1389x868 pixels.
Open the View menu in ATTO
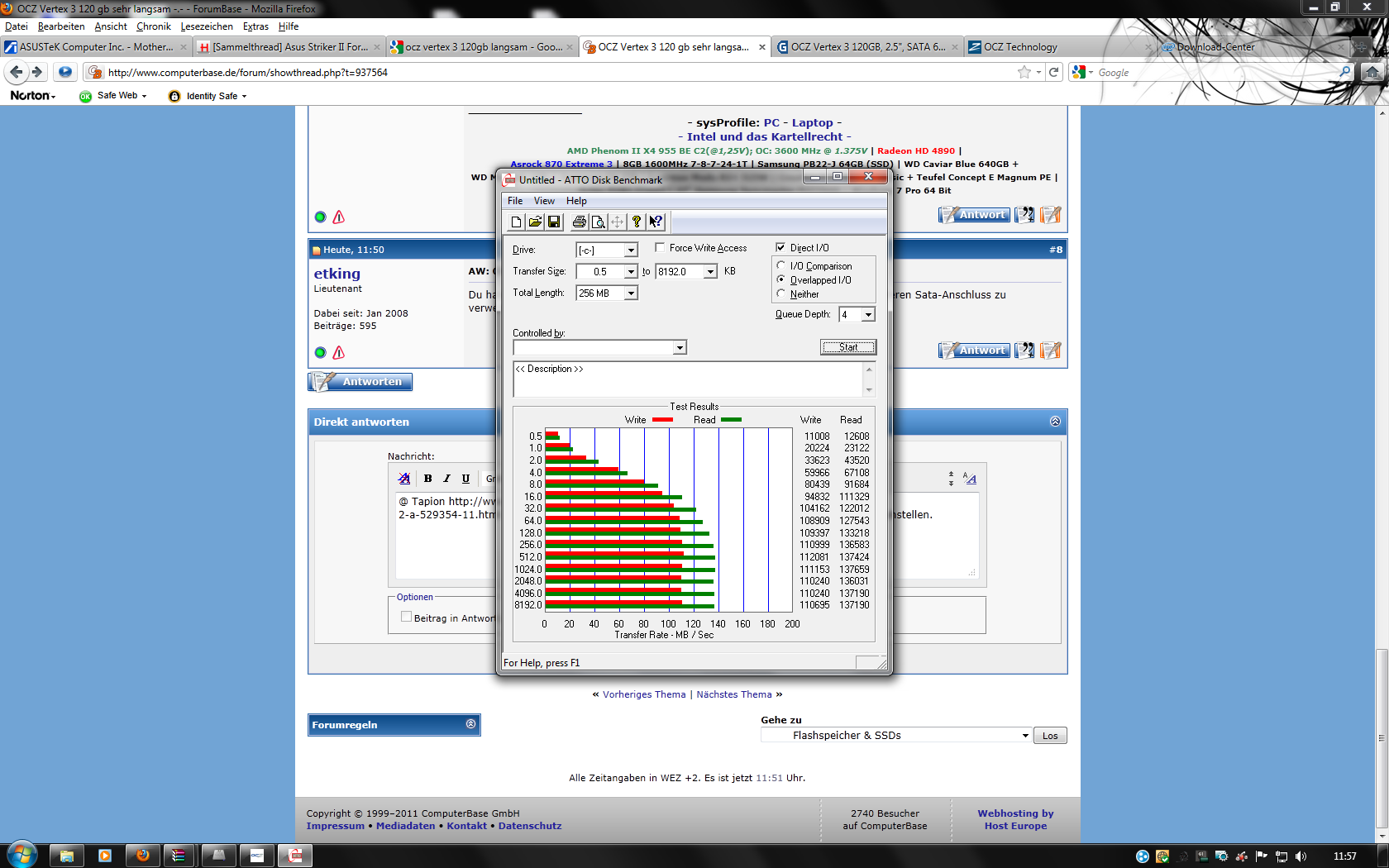click(544, 201)
